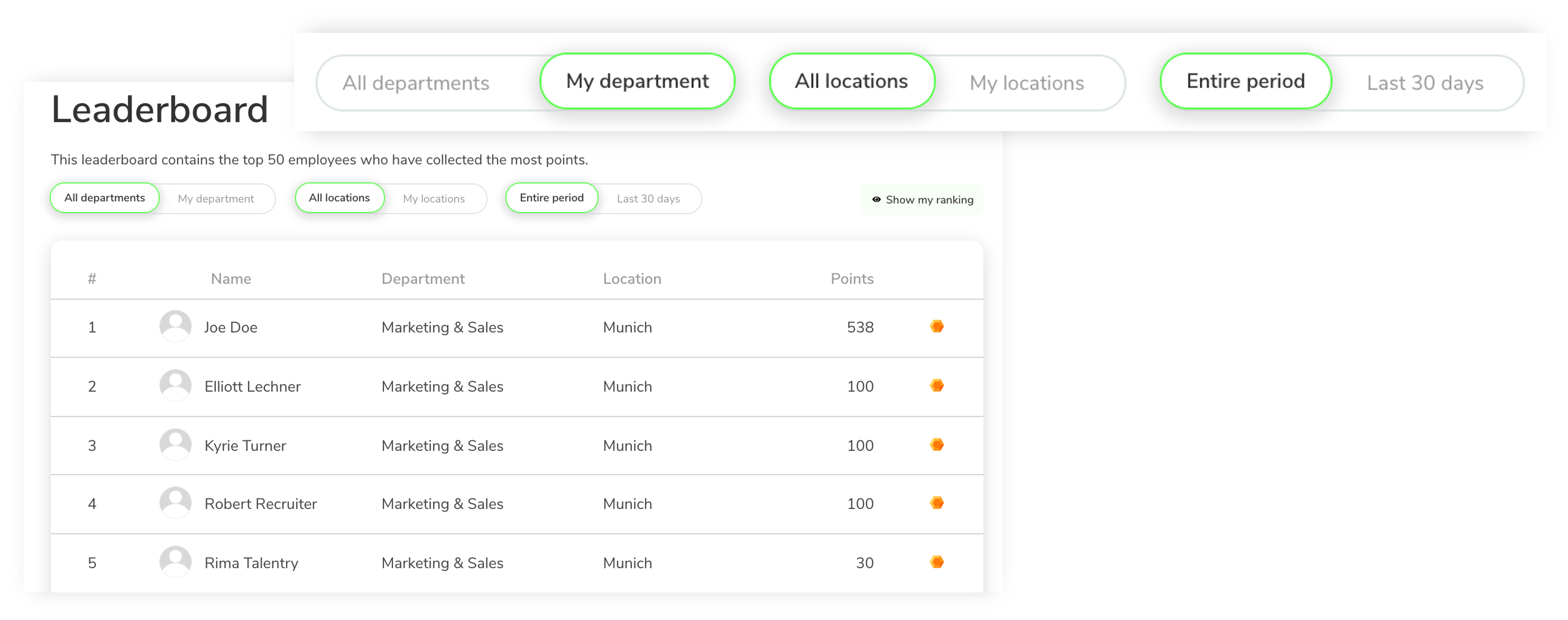Open Robert Recruiter's name entry
1568x620 pixels.
pyautogui.click(x=260, y=504)
